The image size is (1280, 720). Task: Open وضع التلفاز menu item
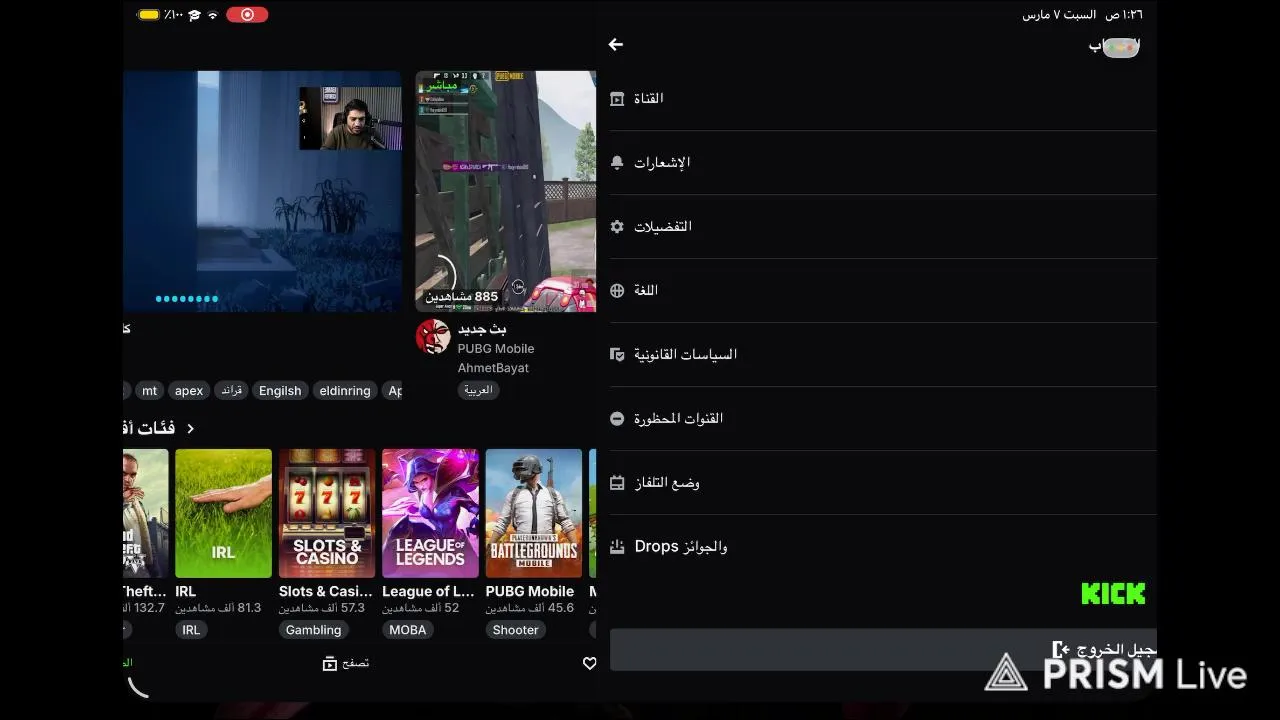(x=883, y=483)
